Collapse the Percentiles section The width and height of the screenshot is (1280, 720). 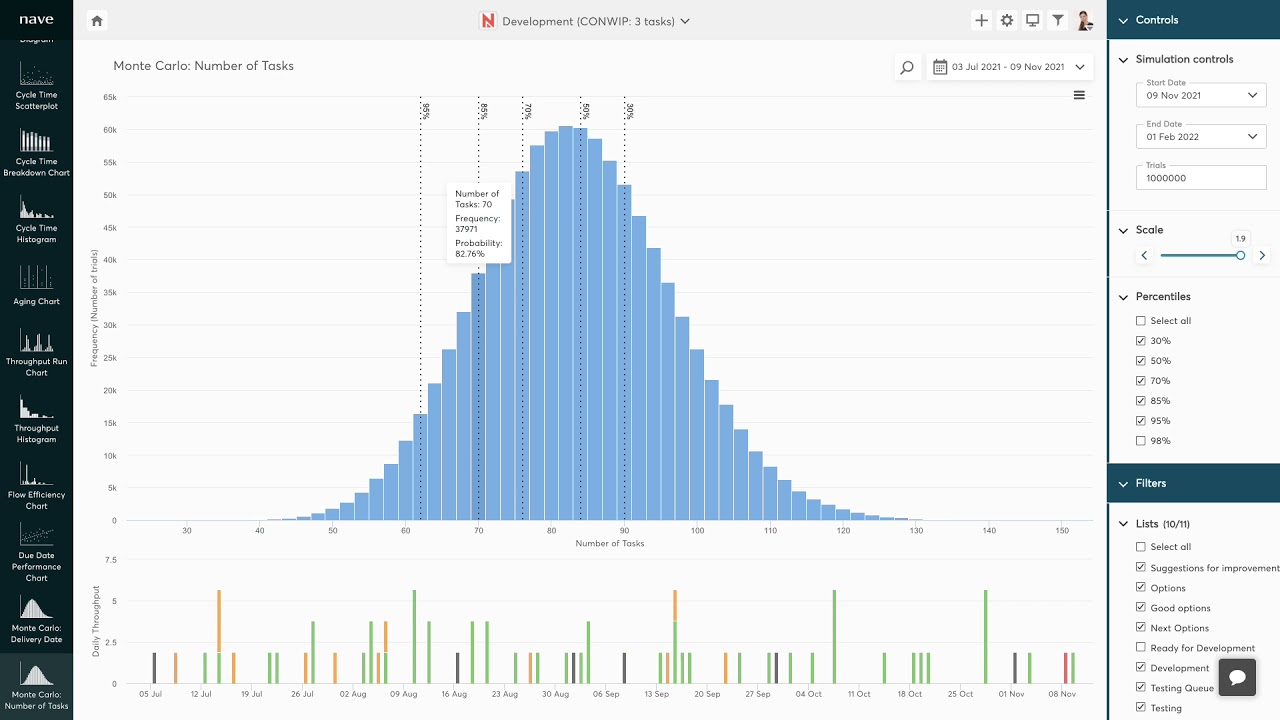click(1123, 297)
